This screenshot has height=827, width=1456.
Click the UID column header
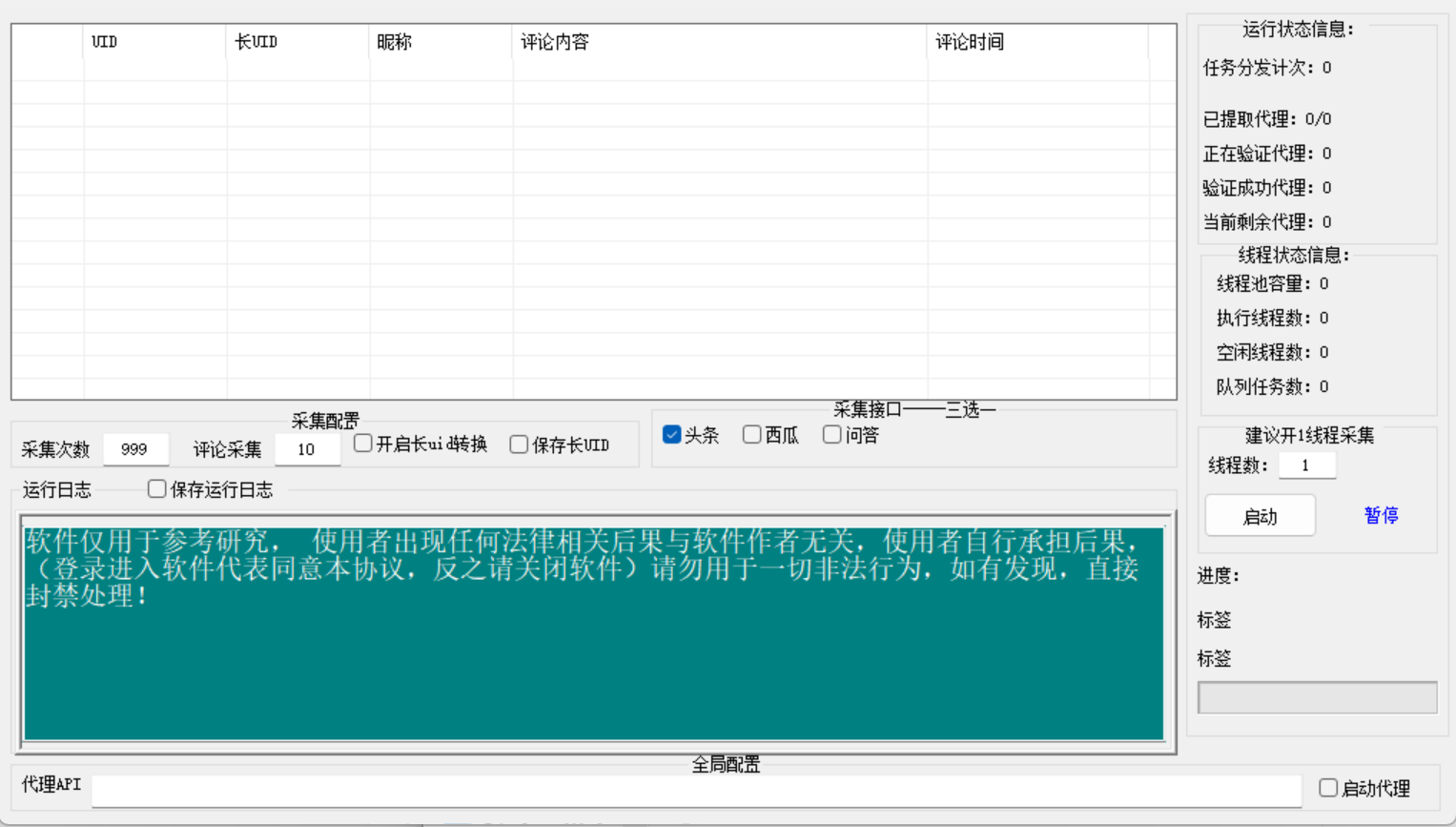point(154,42)
